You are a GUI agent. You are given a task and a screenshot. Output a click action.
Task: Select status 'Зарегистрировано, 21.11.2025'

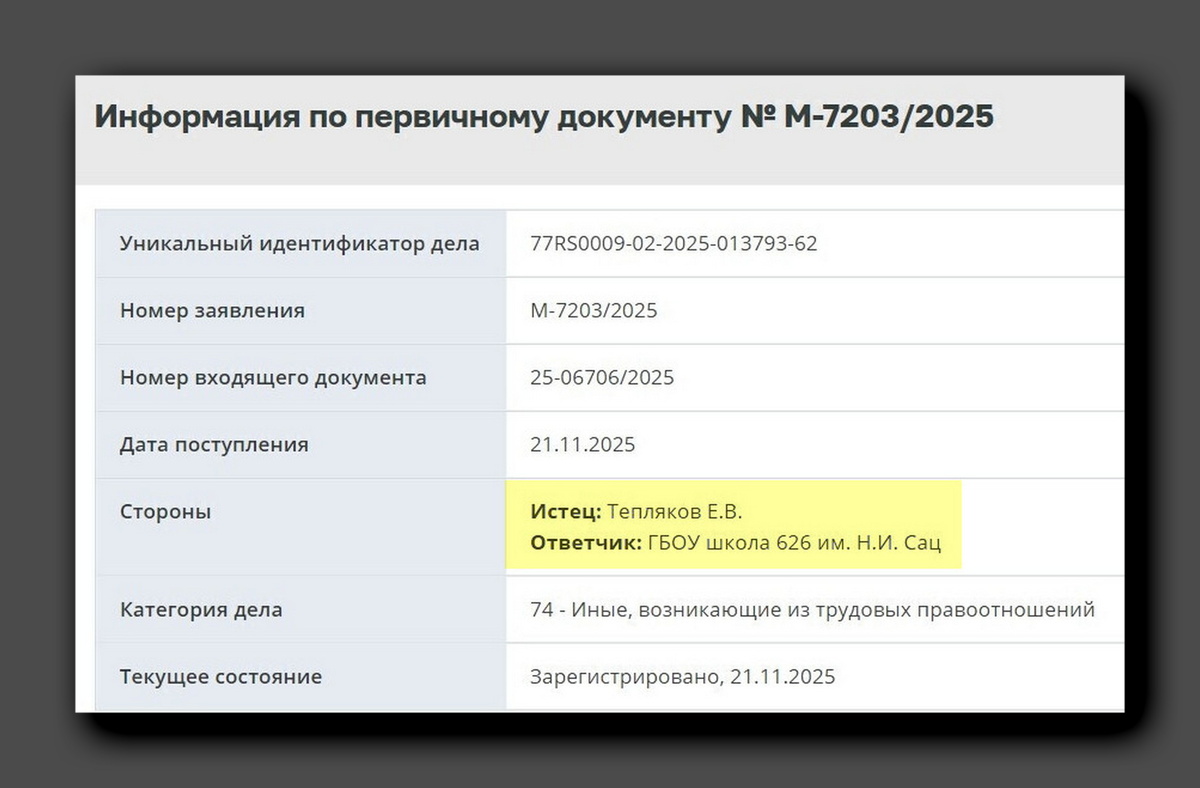click(x=682, y=676)
